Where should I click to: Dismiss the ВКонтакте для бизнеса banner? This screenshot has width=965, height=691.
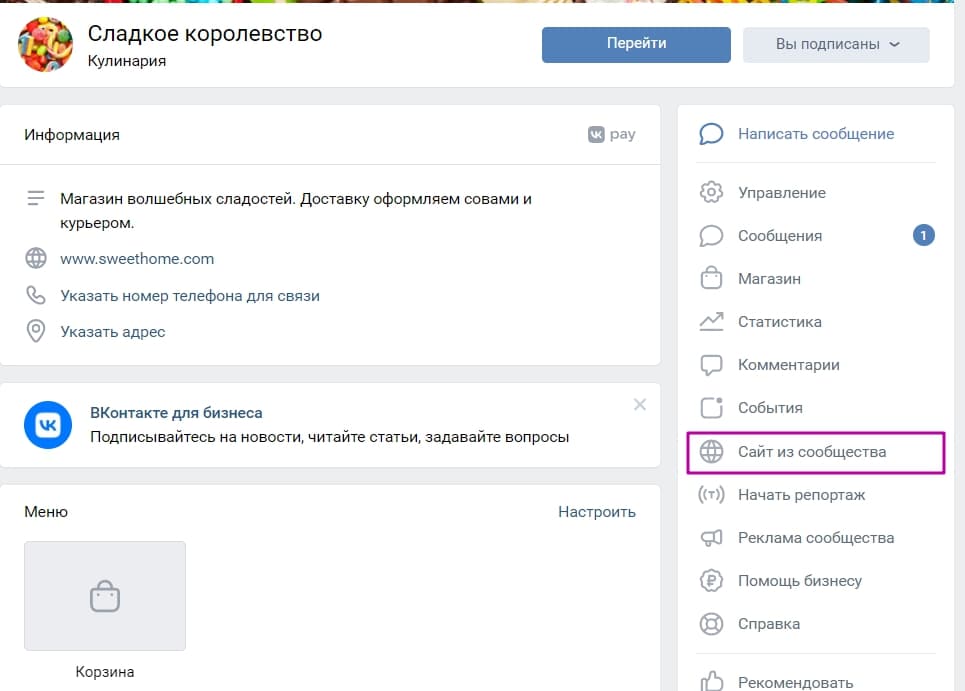pyautogui.click(x=639, y=404)
